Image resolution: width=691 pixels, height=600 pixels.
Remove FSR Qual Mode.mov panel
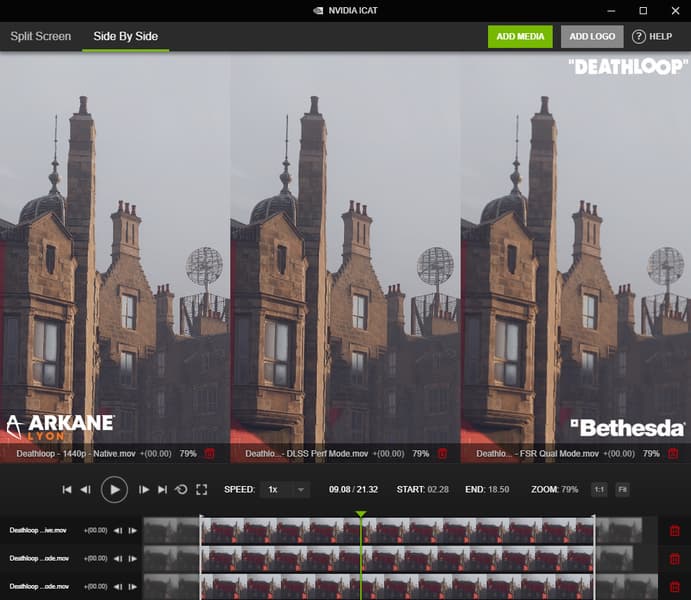point(673,453)
